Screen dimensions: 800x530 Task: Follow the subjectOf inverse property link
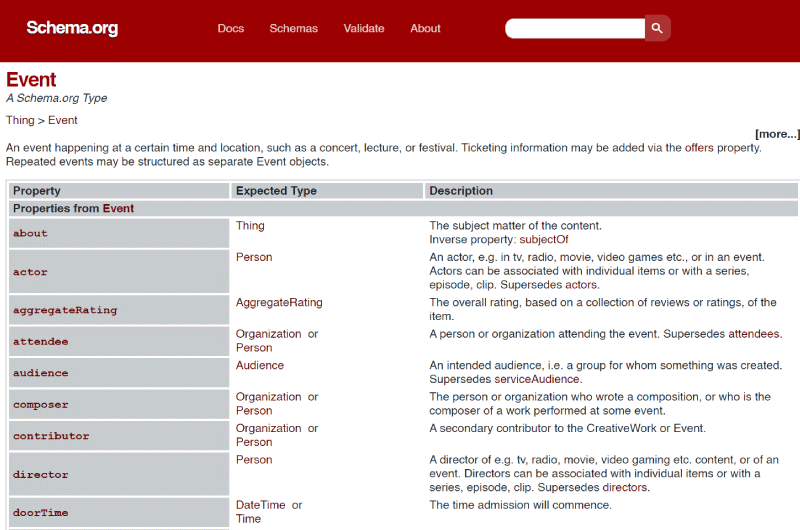[543, 240]
